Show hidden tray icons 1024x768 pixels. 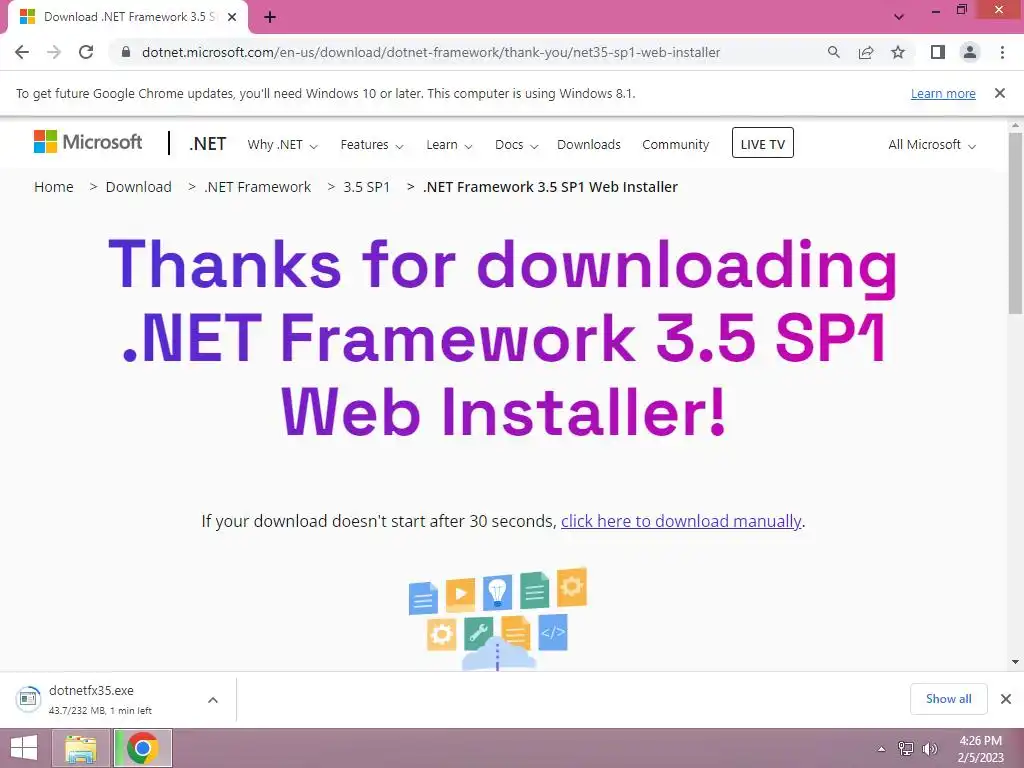pyautogui.click(x=882, y=749)
